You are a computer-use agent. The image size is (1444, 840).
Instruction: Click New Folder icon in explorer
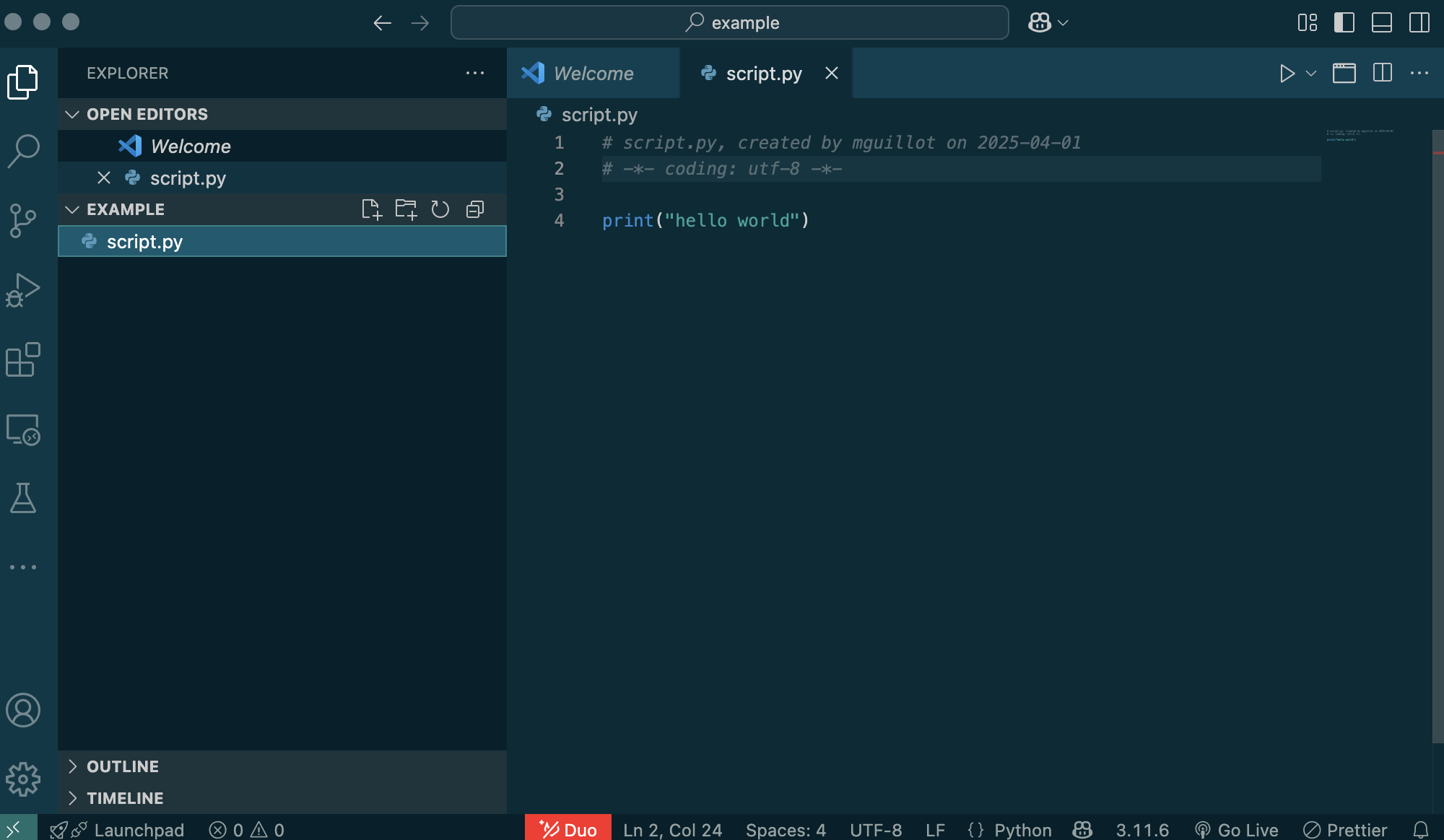[x=406, y=209]
